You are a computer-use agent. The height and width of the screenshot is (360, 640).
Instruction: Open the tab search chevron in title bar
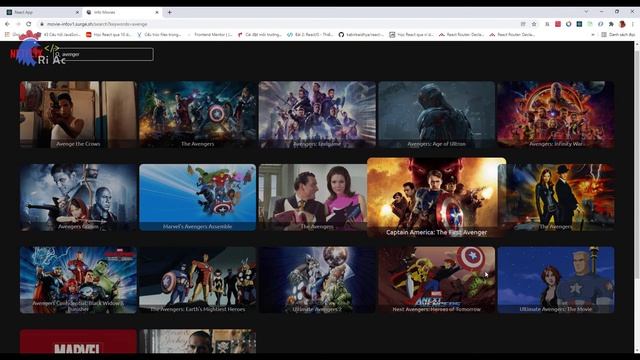pyautogui.click(x=586, y=12)
